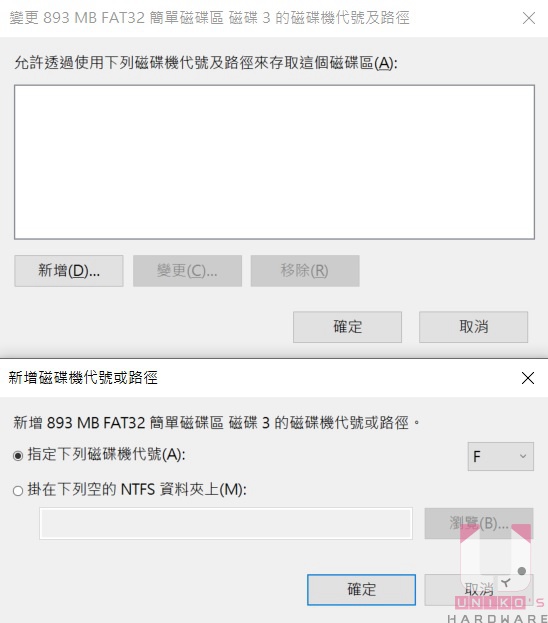Click the 新增(D)... button
The image size is (548, 623).
coord(69,271)
